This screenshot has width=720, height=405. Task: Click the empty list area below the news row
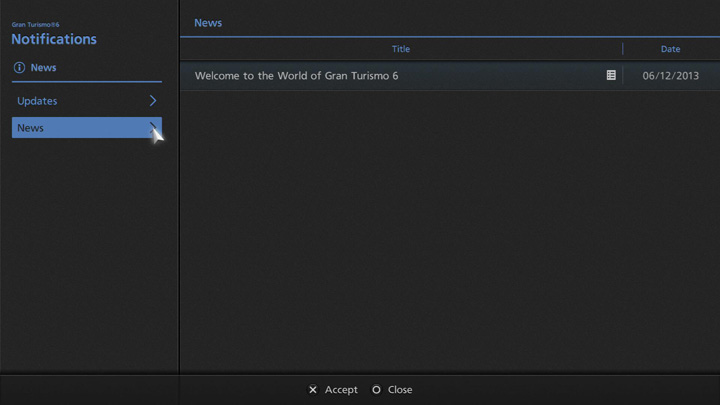450,230
